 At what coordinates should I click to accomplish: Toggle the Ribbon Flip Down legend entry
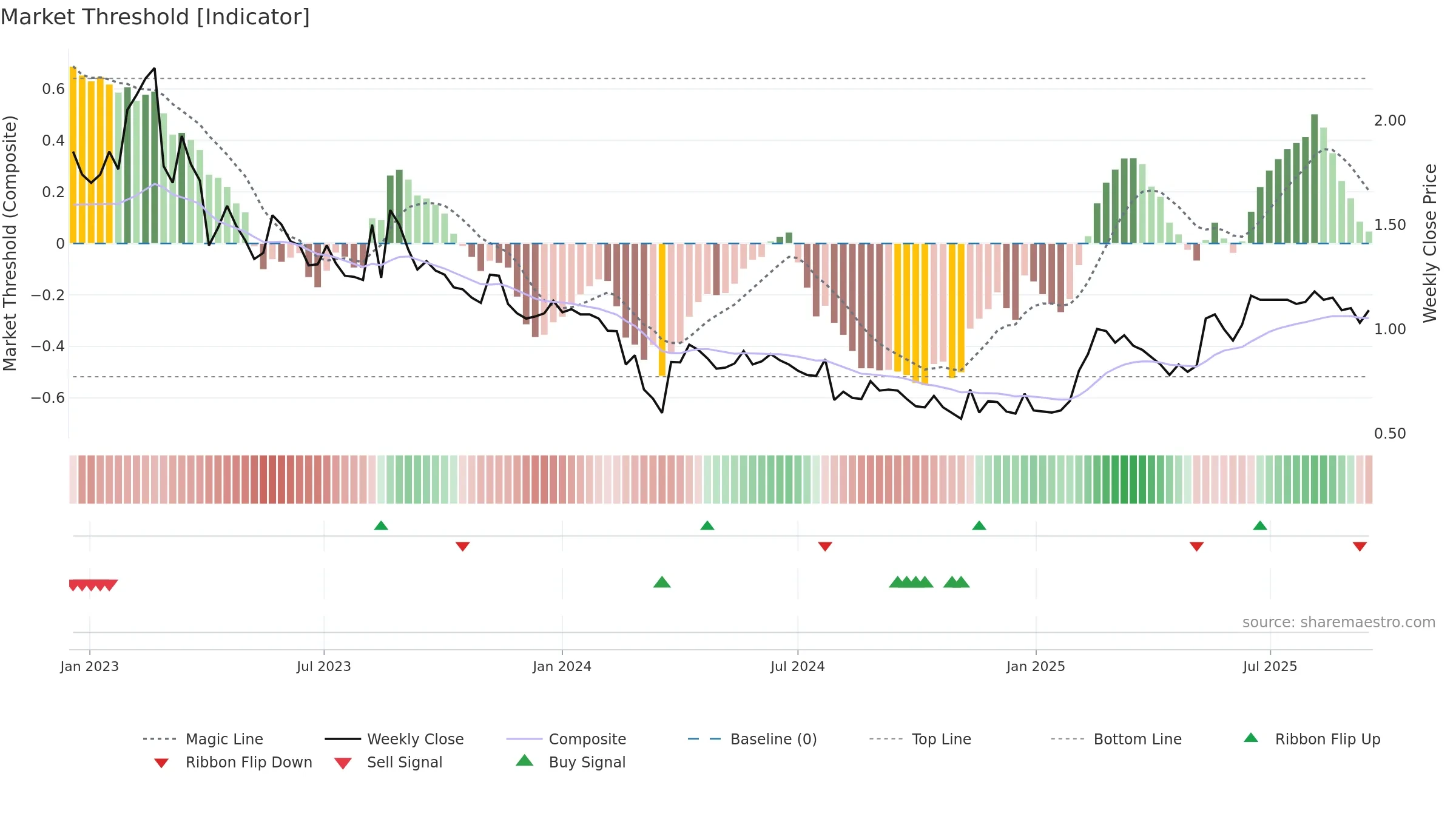[233, 762]
